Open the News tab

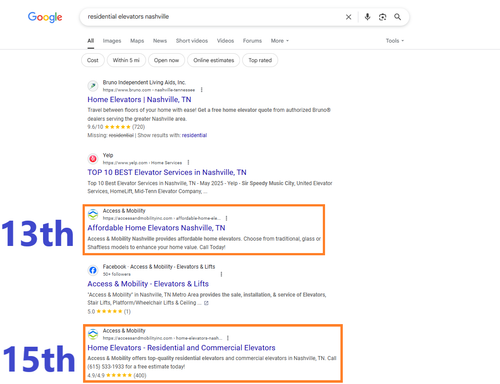click(160, 41)
